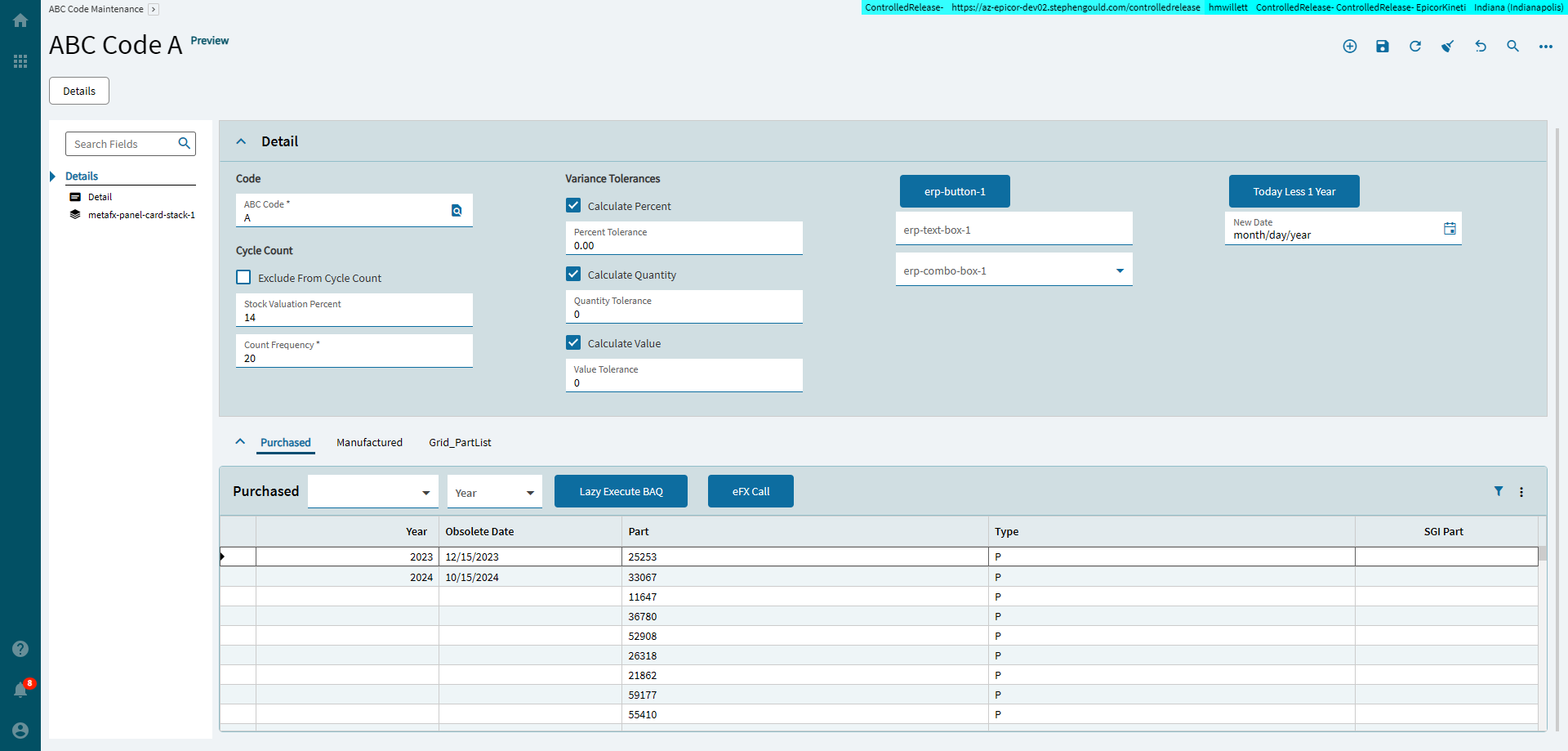Collapse the Detail panel chevron
1568x751 pixels.
(241, 141)
